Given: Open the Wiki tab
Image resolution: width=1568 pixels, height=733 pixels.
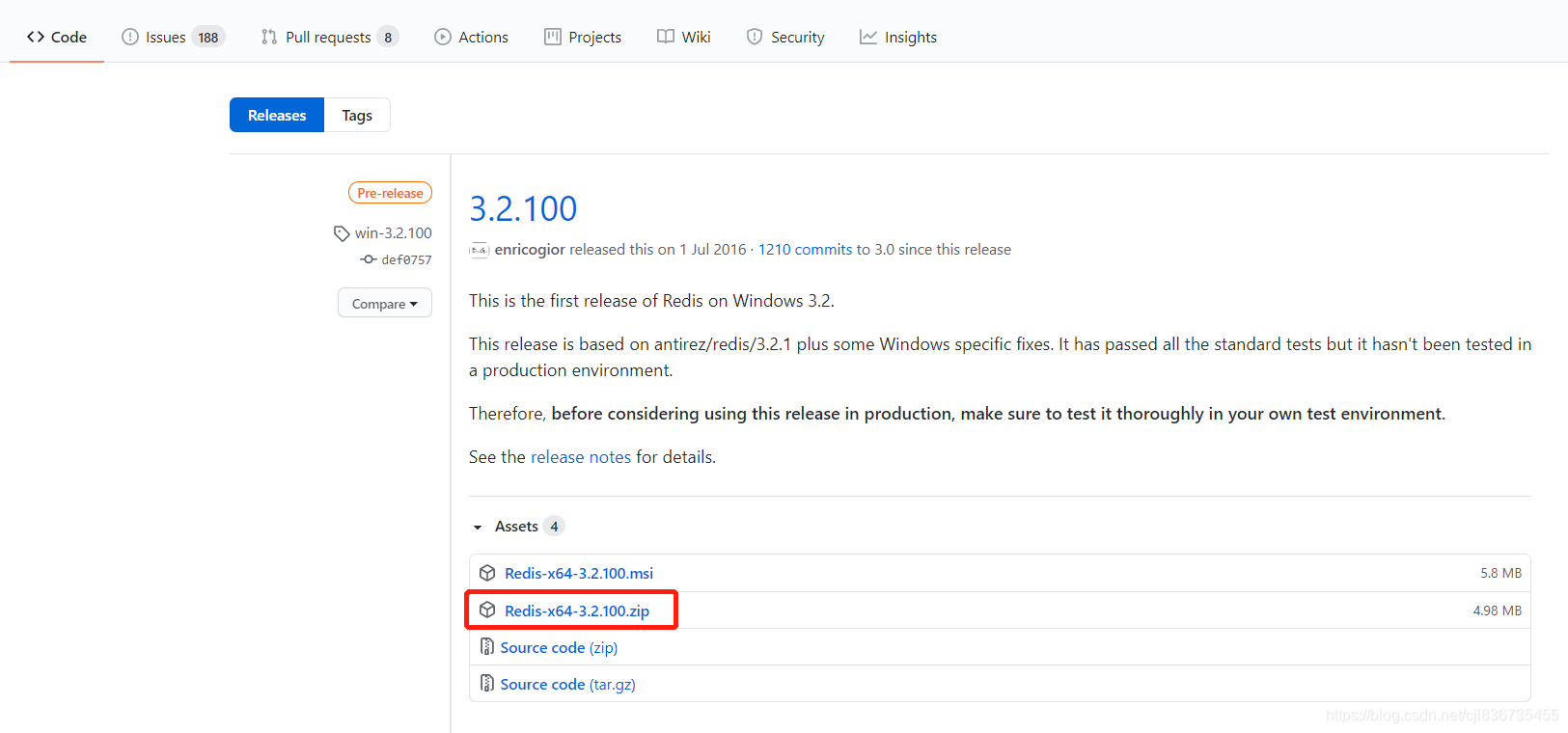Looking at the screenshot, I should [684, 37].
